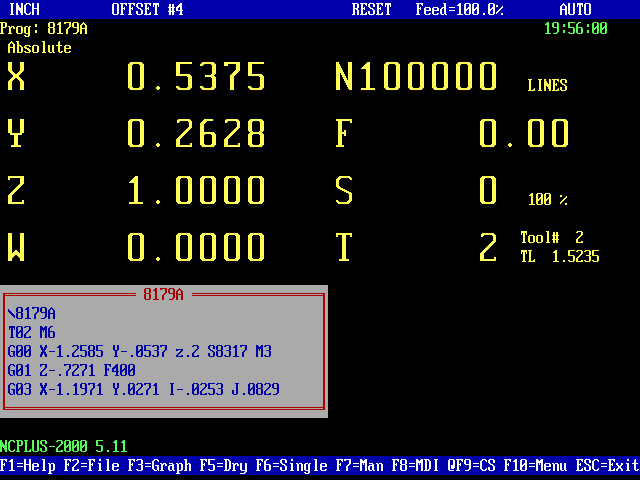Open F8=MDI input mode
The width and height of the screenshot is (640, 480).
(416, 466)
